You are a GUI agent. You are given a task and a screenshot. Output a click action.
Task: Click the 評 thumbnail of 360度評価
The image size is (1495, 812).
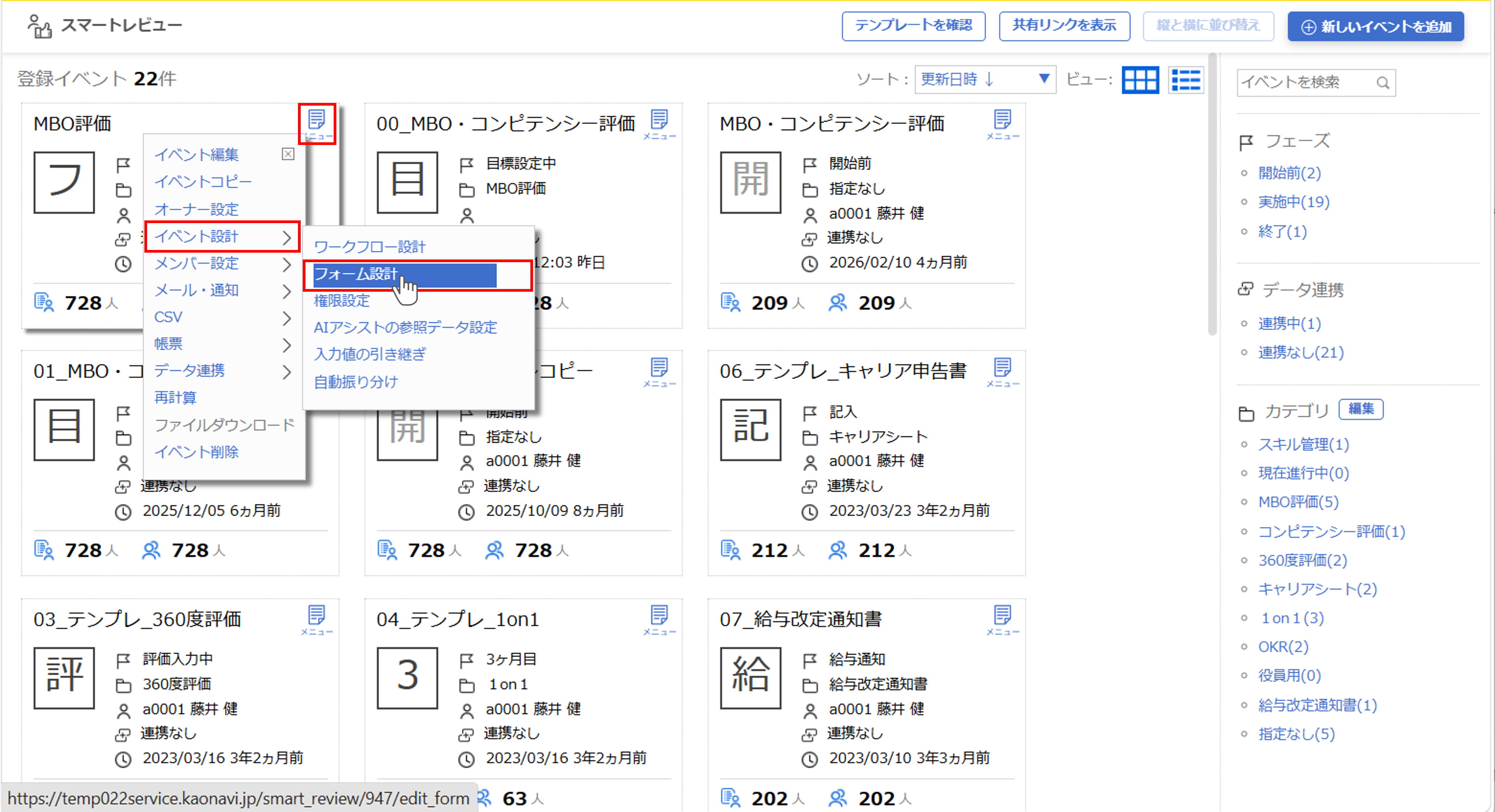(64, 678)
